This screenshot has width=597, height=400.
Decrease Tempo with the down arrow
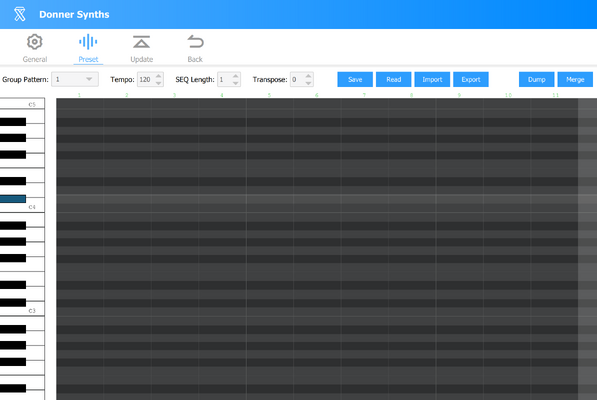click(x=159, y=83)
